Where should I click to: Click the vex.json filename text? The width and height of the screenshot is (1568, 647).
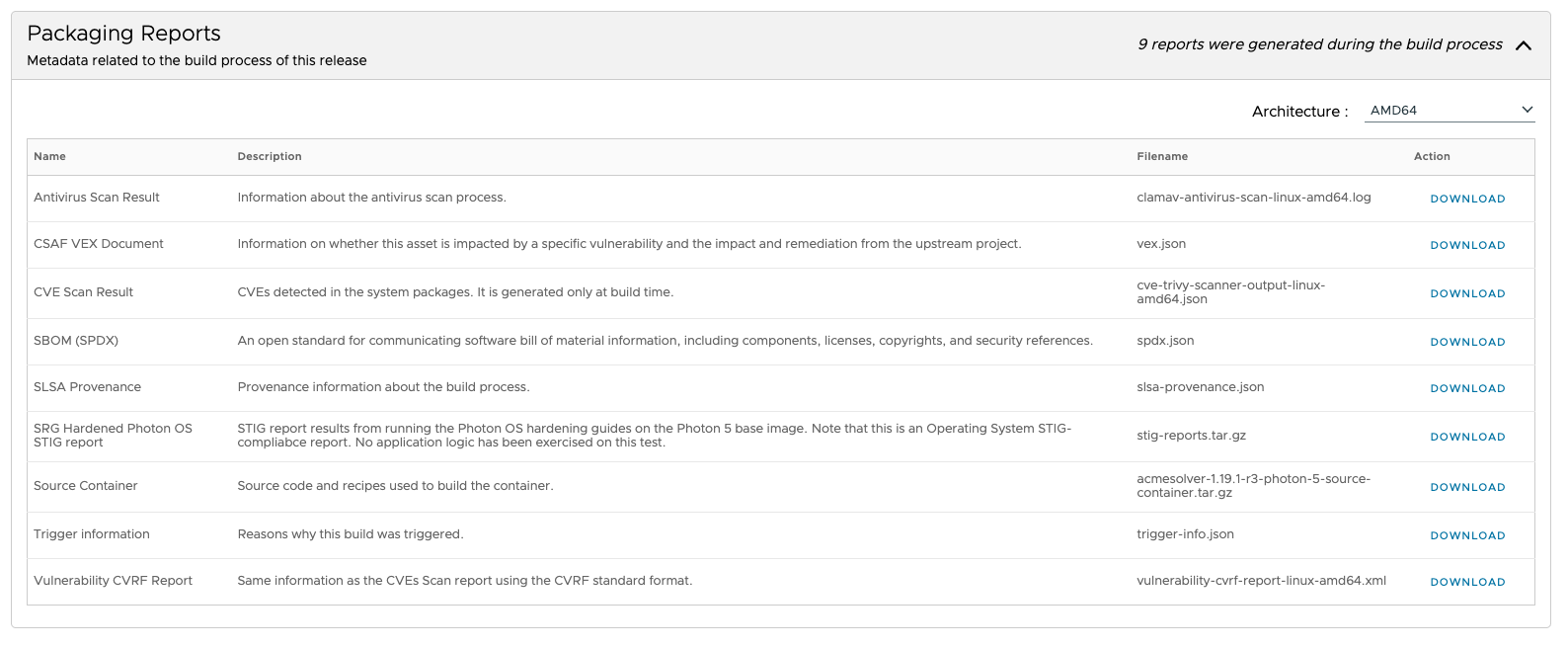point(1161,244)
